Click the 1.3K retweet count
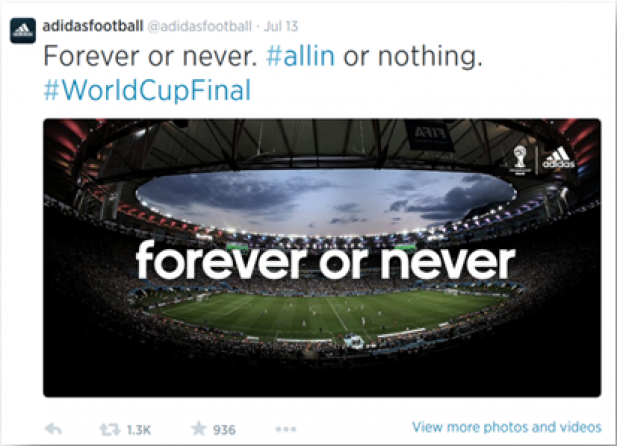 tap(139, 430)
